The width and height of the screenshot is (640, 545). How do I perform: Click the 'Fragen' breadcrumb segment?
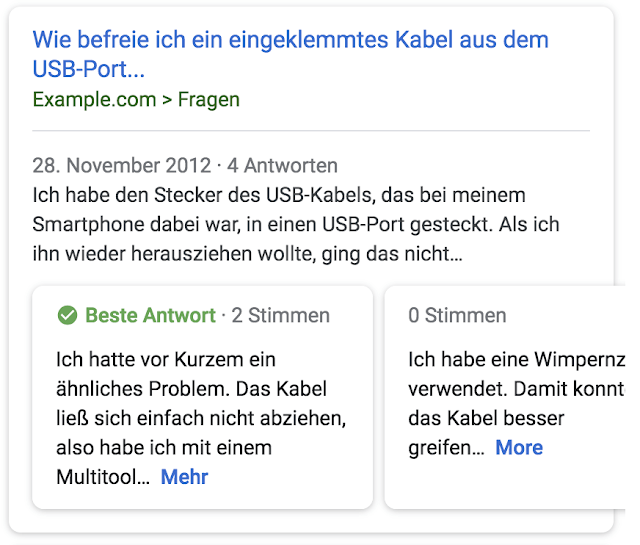[x=209, y=99]
